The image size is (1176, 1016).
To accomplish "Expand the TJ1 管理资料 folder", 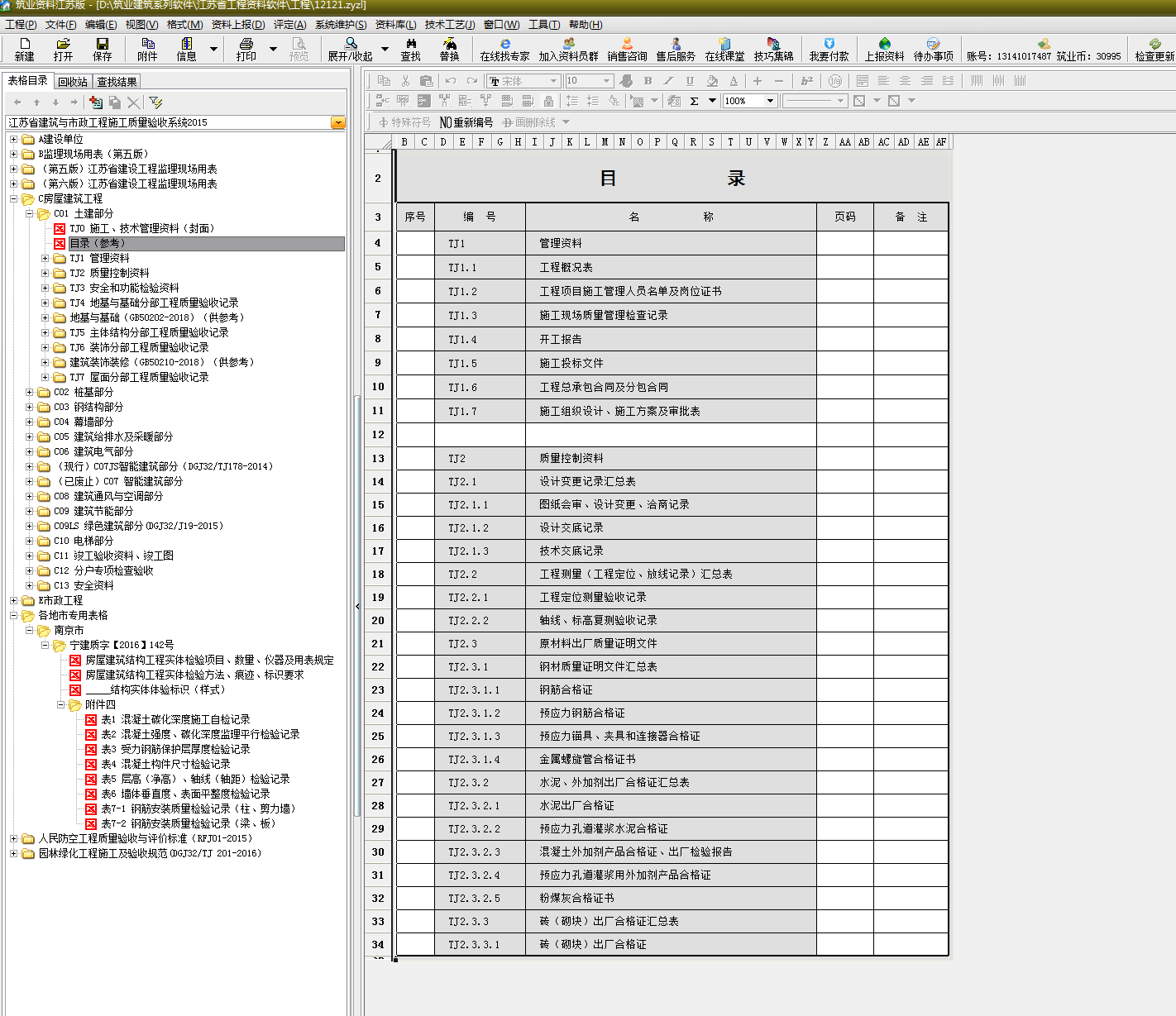I will 45,258.
